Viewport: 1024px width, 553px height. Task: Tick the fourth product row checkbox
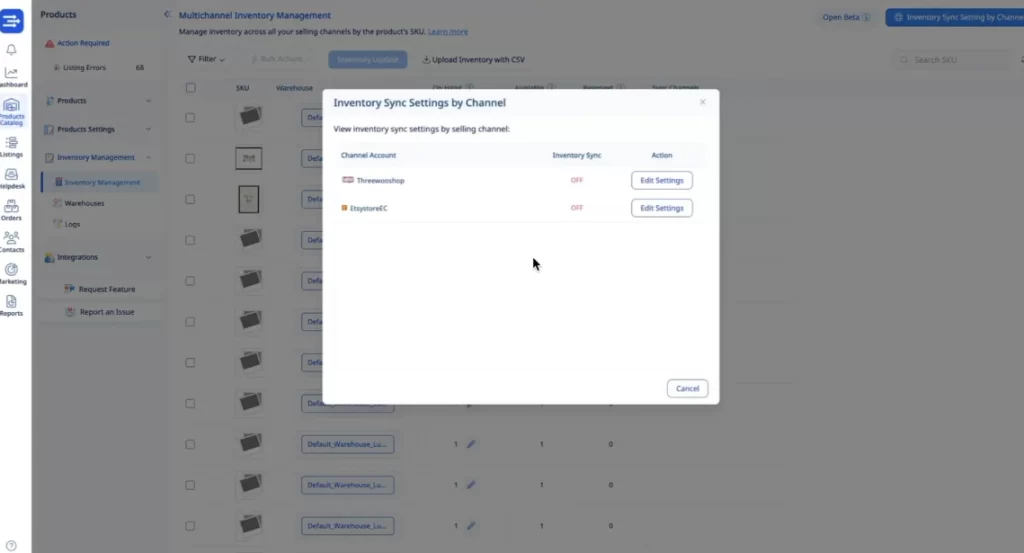coord(190,240)
